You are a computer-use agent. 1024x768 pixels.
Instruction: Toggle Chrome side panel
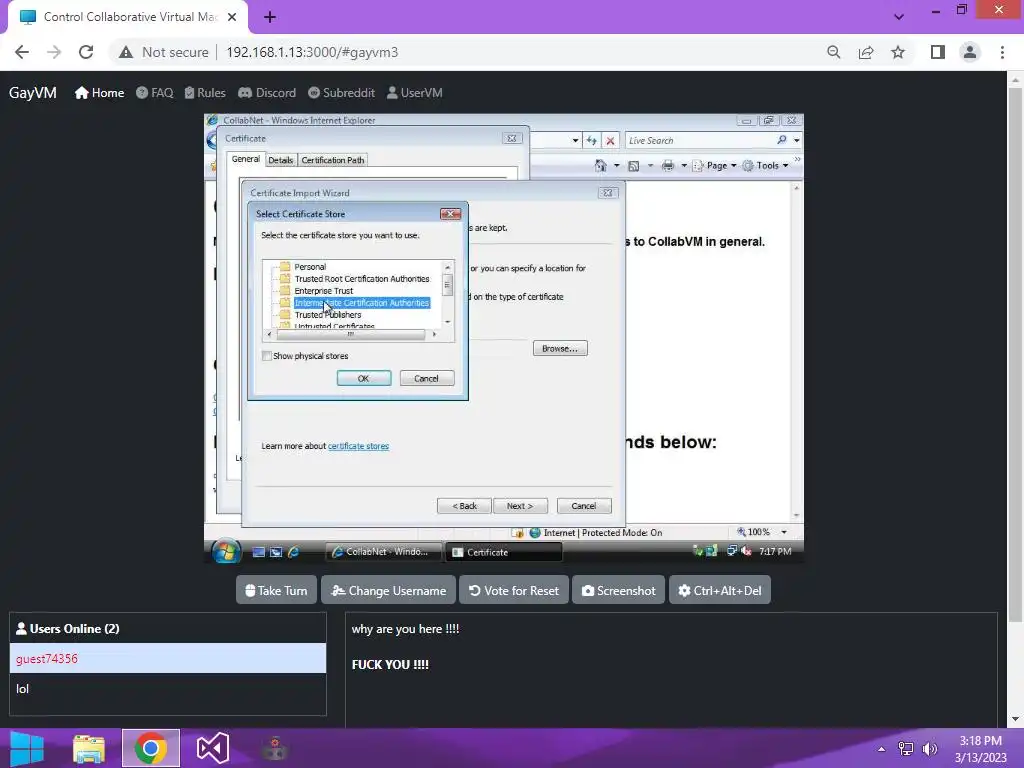pyautogui.click(x=938, y=52)
